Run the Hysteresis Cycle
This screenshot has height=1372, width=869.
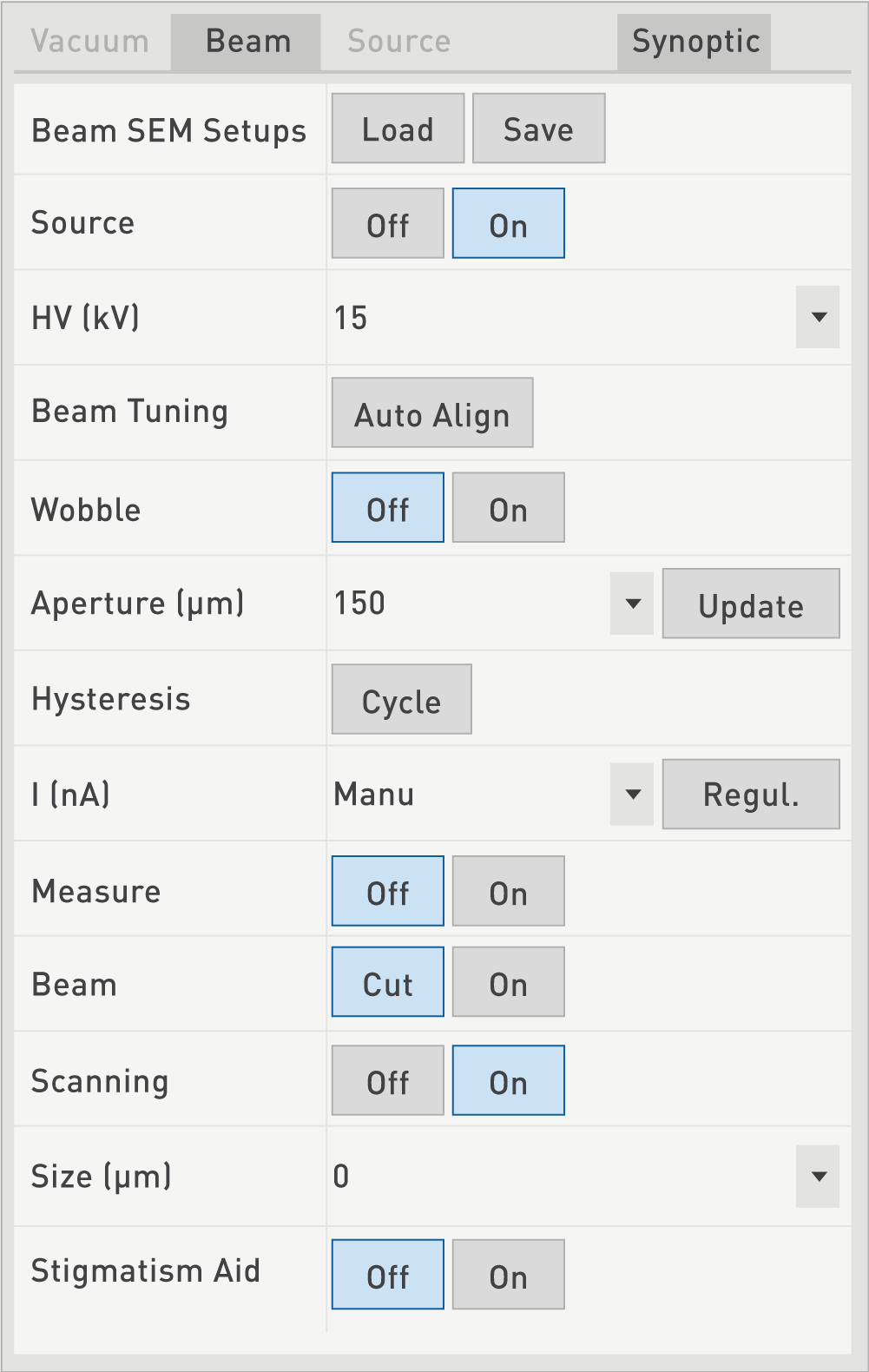401,700
